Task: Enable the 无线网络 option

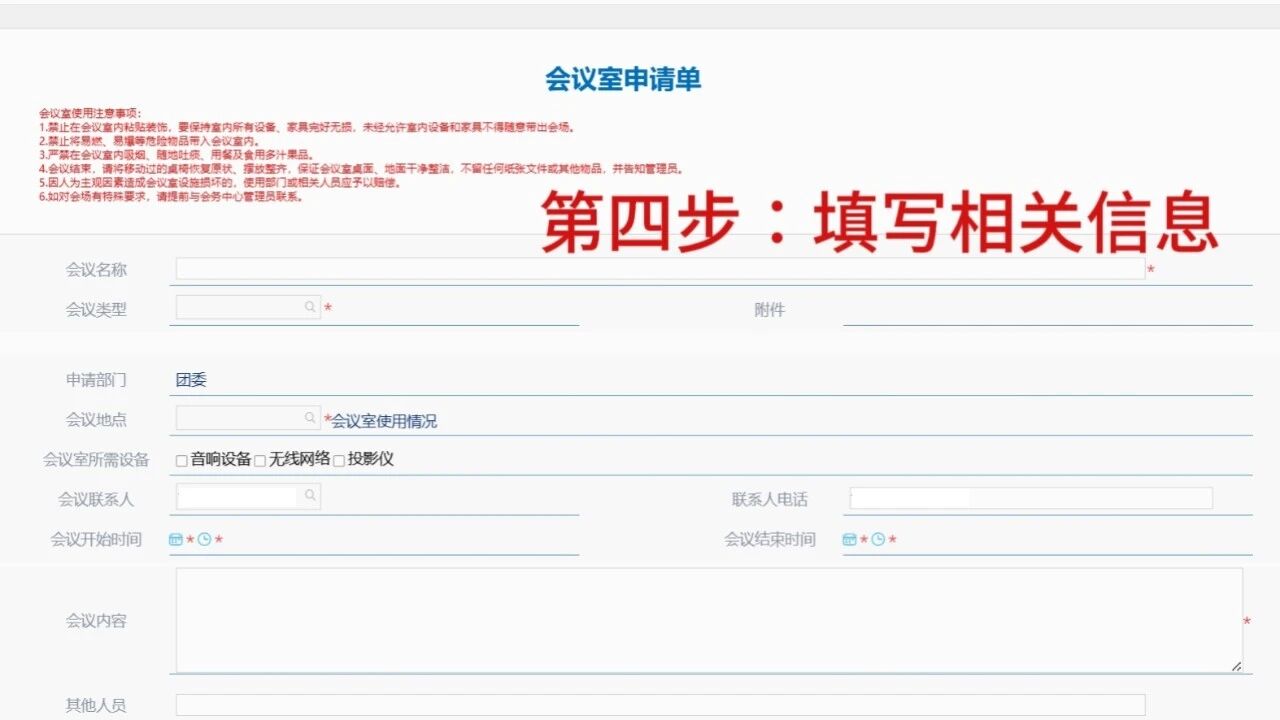Action: 260,460
